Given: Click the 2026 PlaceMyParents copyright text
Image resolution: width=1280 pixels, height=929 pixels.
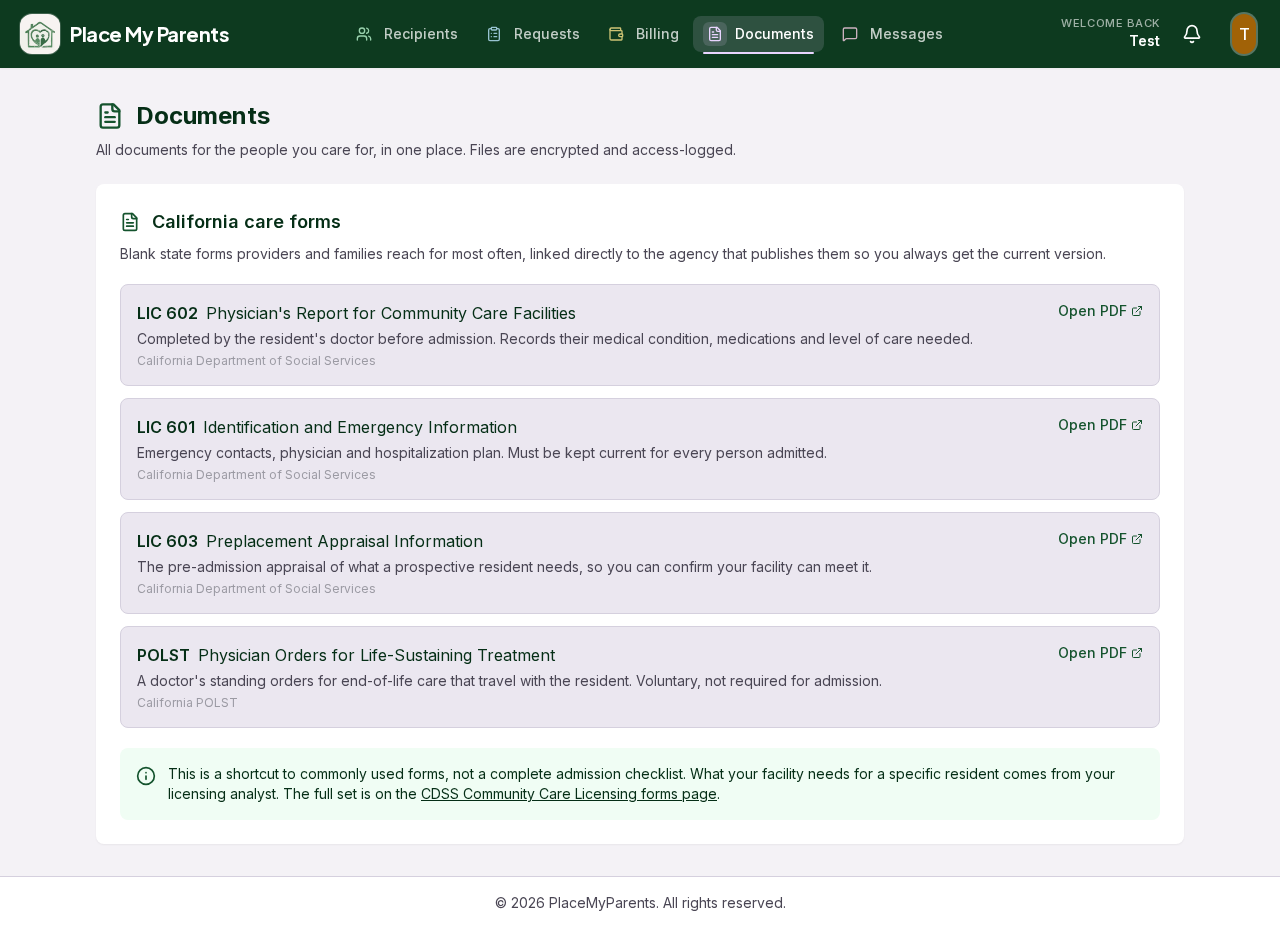Looking at the screenshot, I should [x=640, y=903].
